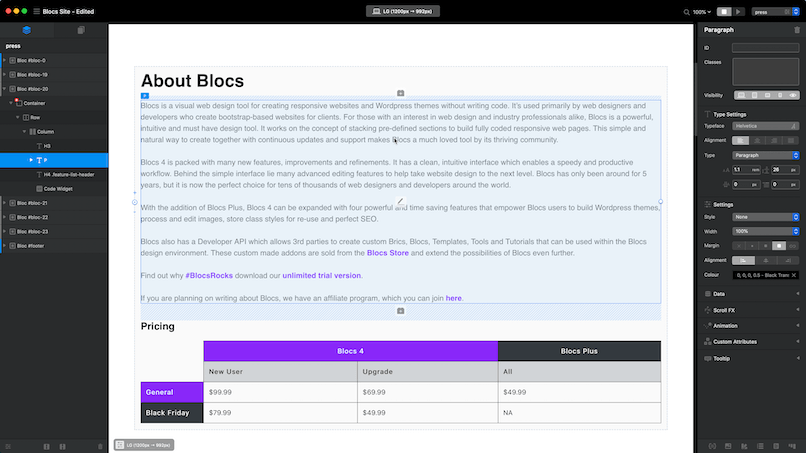Select Bloc #bloc-22 in layer tree
The height and width of the screenshot is (453, 806).
[x=54, y=218]
